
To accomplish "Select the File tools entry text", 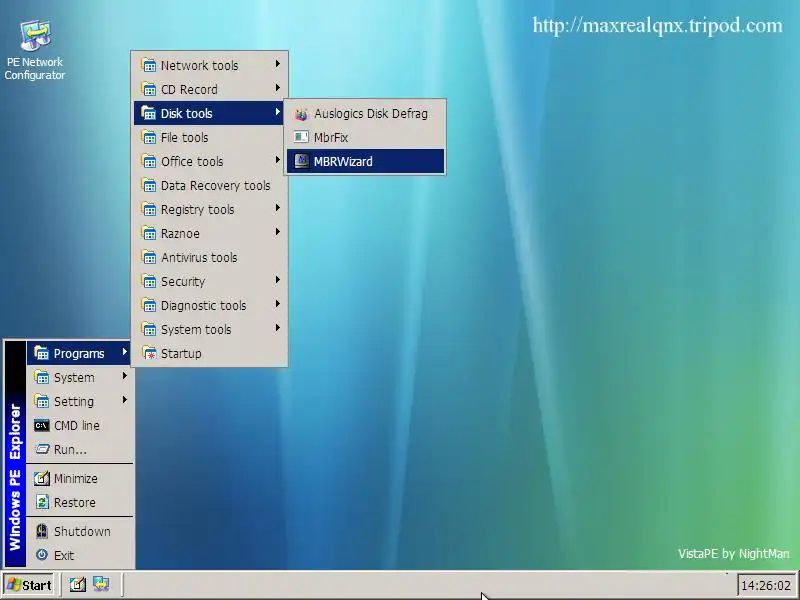I will (x=184, y=137).
